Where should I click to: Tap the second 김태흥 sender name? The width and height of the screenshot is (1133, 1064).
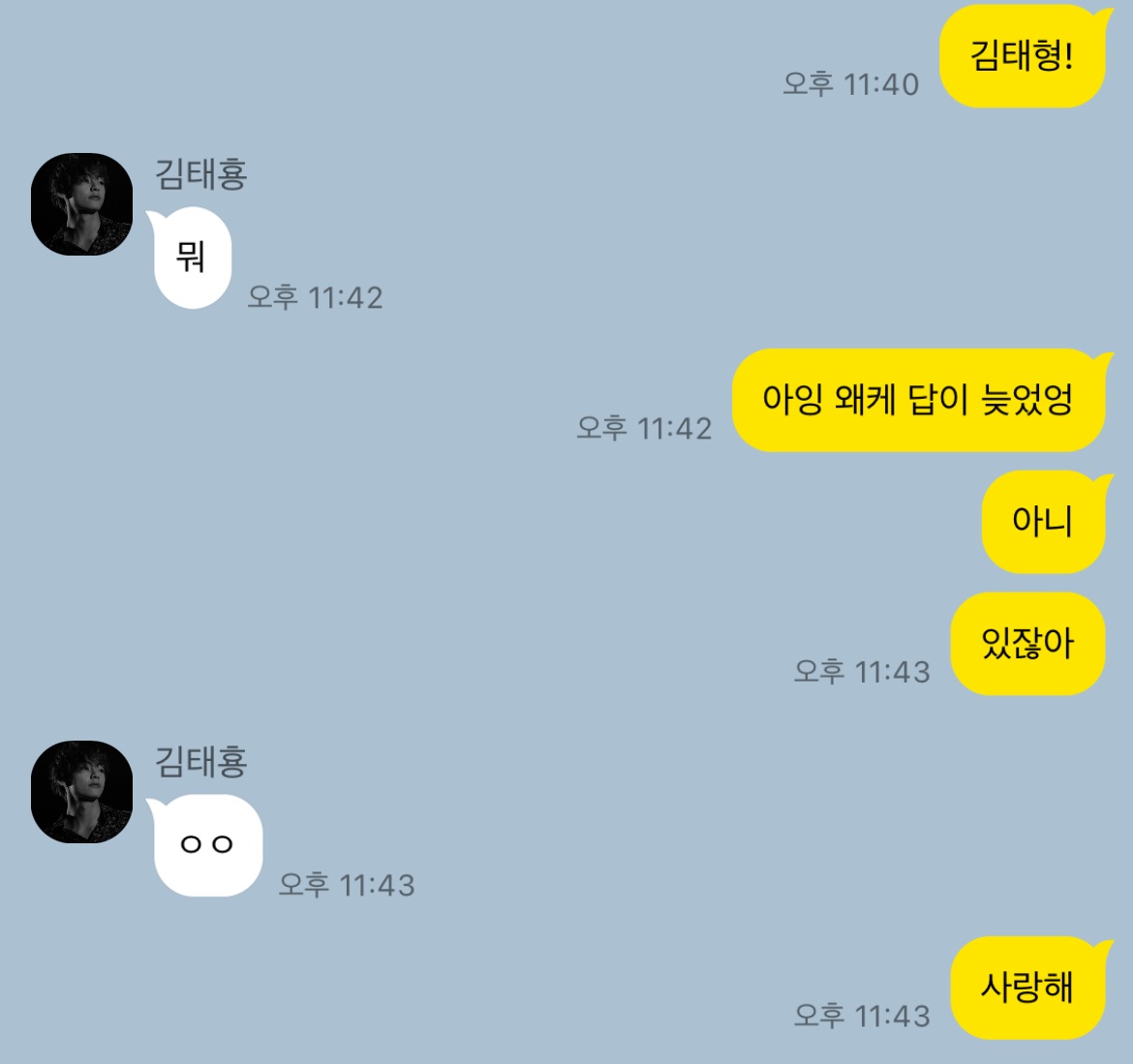tap(201, 762)
